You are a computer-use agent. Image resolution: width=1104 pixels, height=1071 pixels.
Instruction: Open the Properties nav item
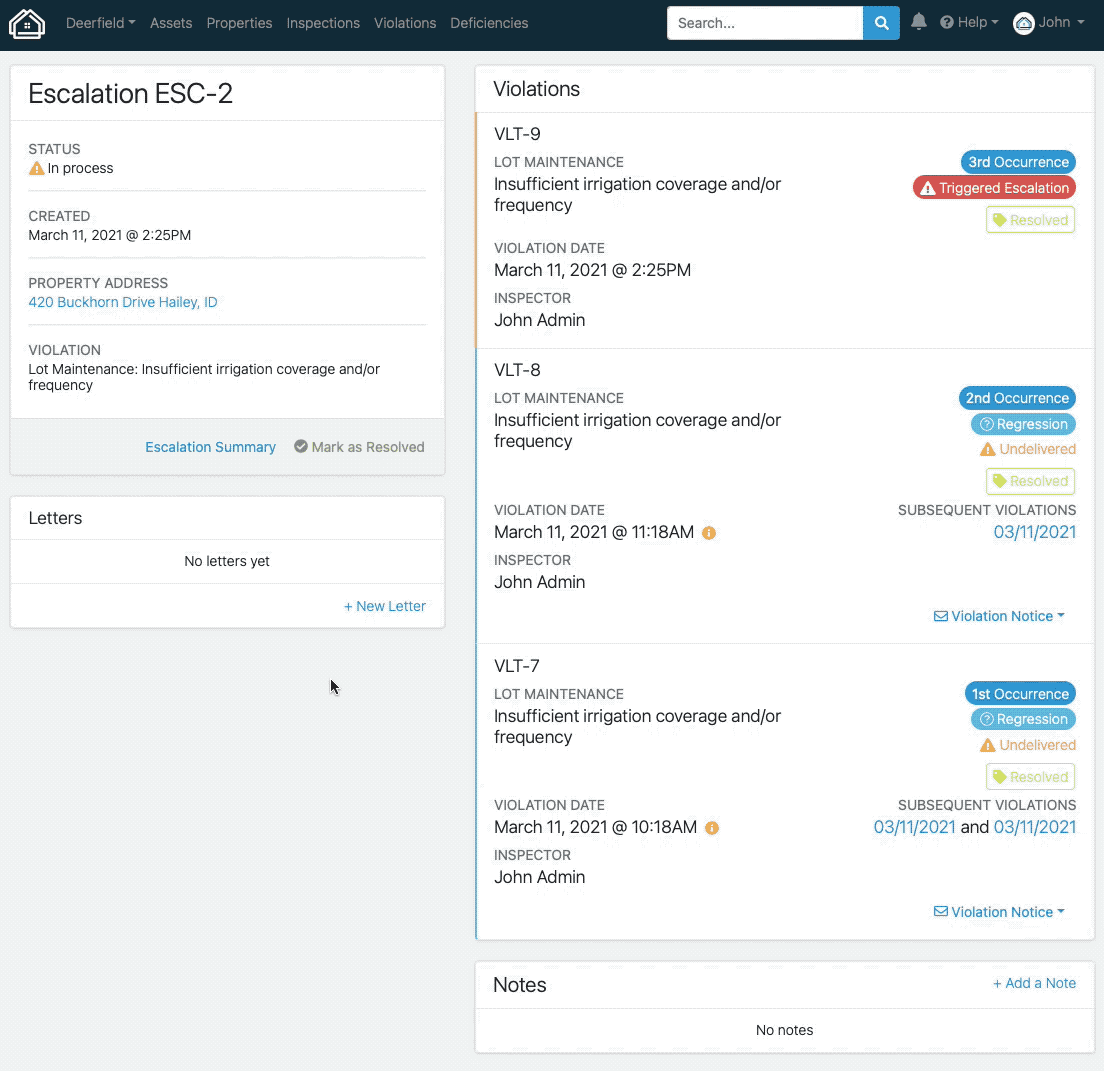239,23
